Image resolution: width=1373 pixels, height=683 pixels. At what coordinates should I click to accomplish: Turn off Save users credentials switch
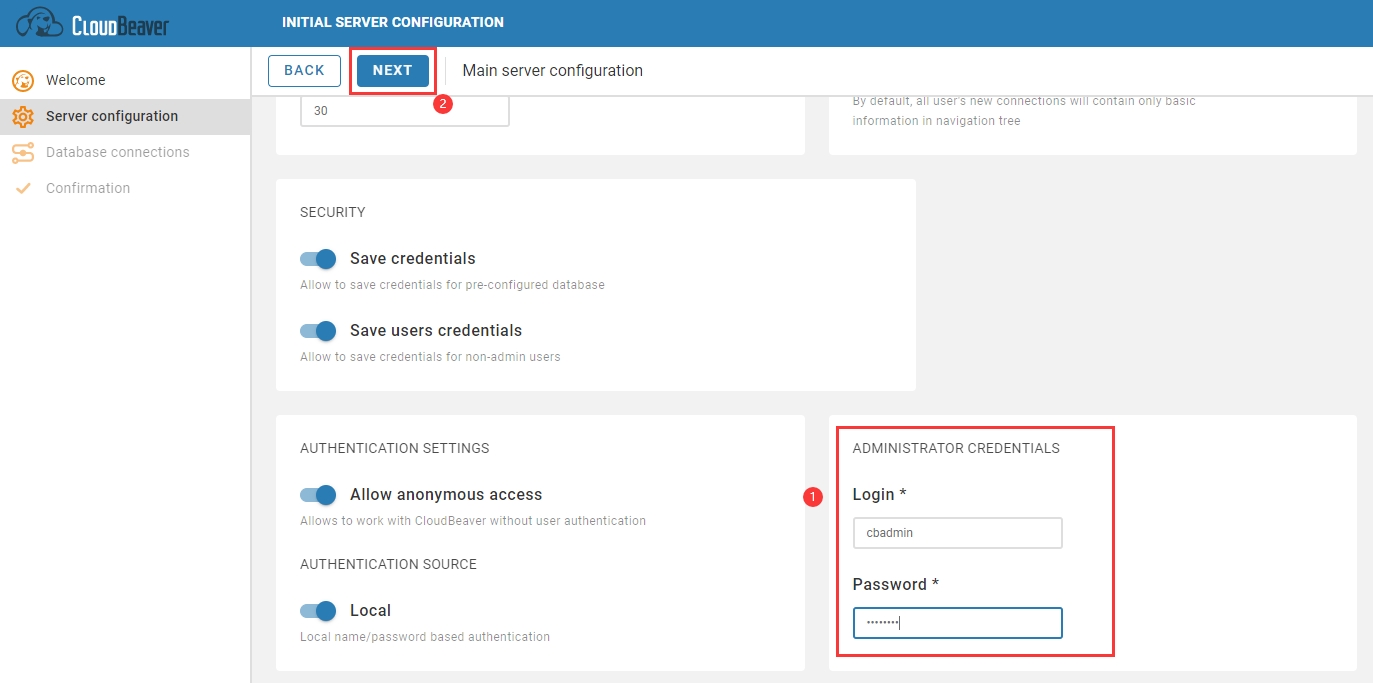318,331
